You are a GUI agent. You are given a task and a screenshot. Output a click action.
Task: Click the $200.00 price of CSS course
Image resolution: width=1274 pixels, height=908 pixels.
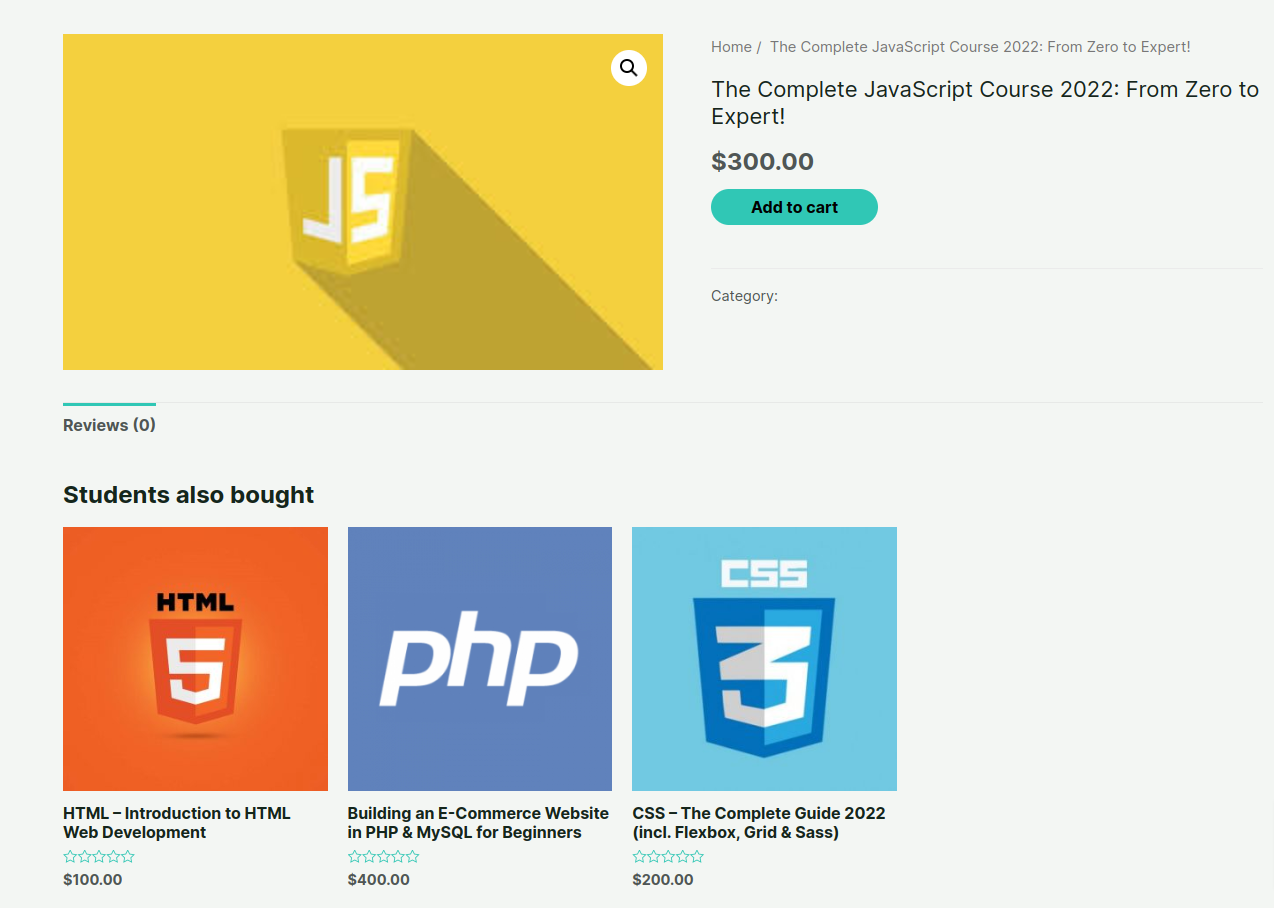(663, 880)
